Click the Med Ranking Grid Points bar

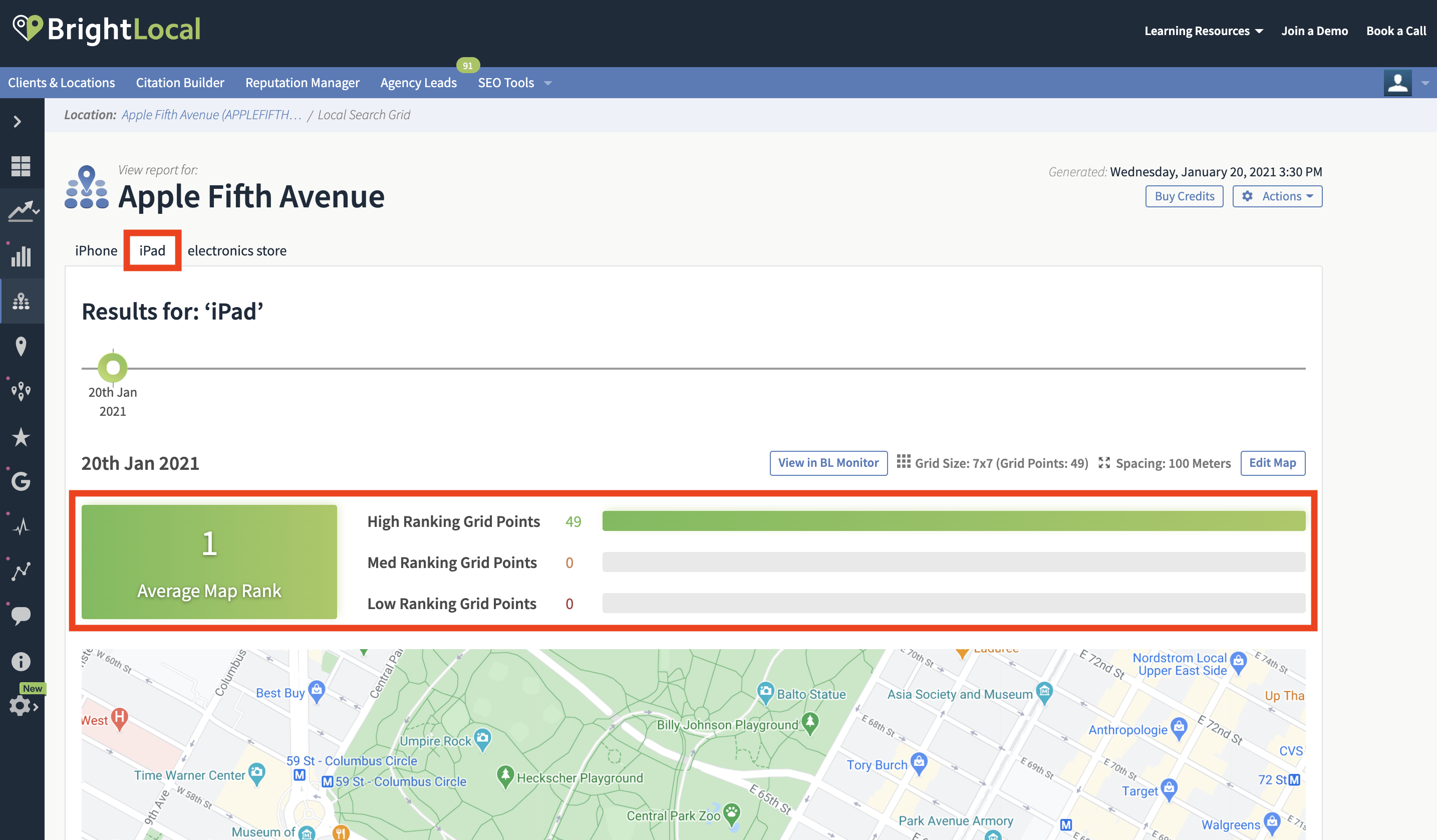coord(954,563)
